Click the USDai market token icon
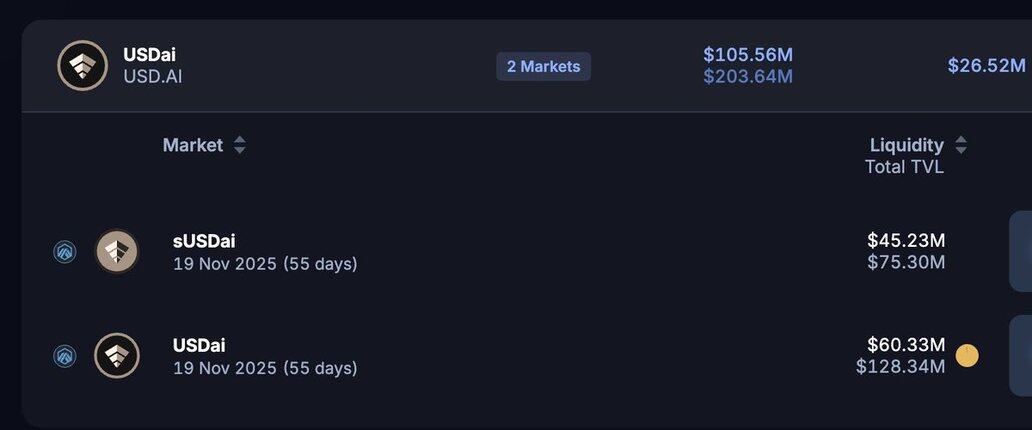Screen dimensions: 1032x430 coord(117,356)
